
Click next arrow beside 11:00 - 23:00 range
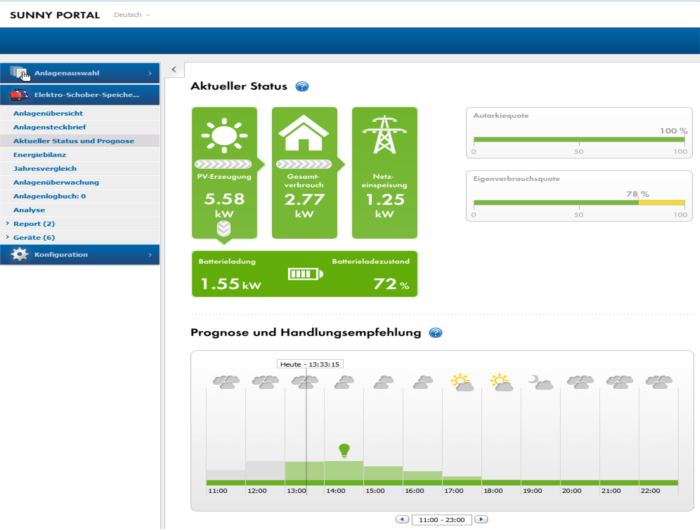click(481, 519)
